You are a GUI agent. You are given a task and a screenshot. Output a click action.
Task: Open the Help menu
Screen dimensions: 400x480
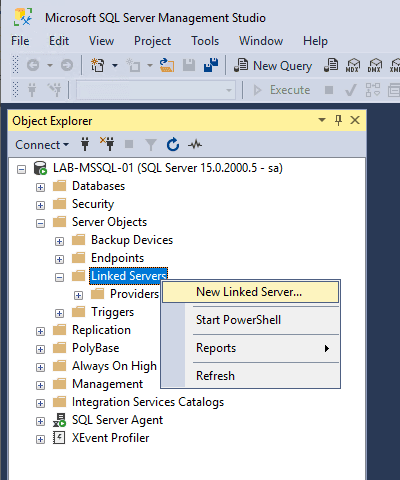[315, 41]
